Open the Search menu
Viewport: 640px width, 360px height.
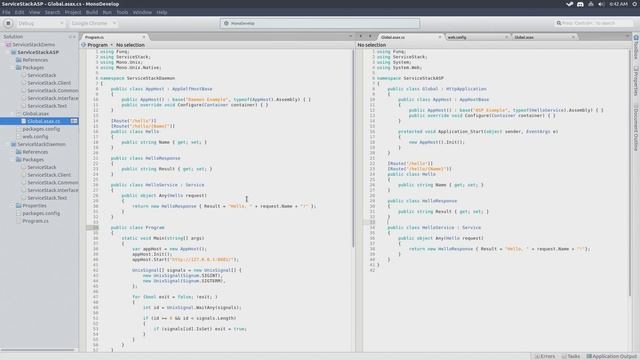[x=52, y=12]
